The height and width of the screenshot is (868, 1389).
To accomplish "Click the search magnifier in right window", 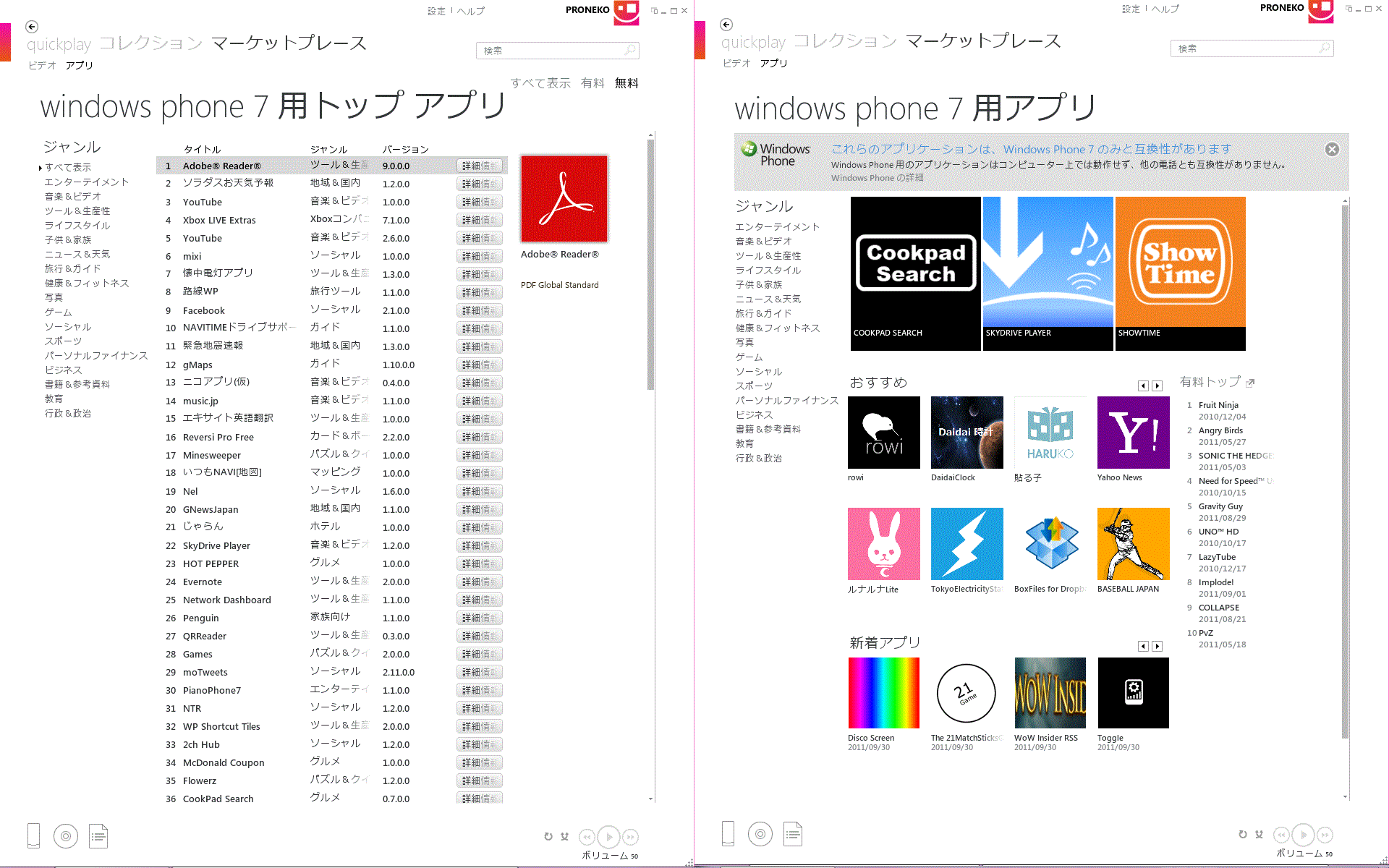I will [1325, 48].
